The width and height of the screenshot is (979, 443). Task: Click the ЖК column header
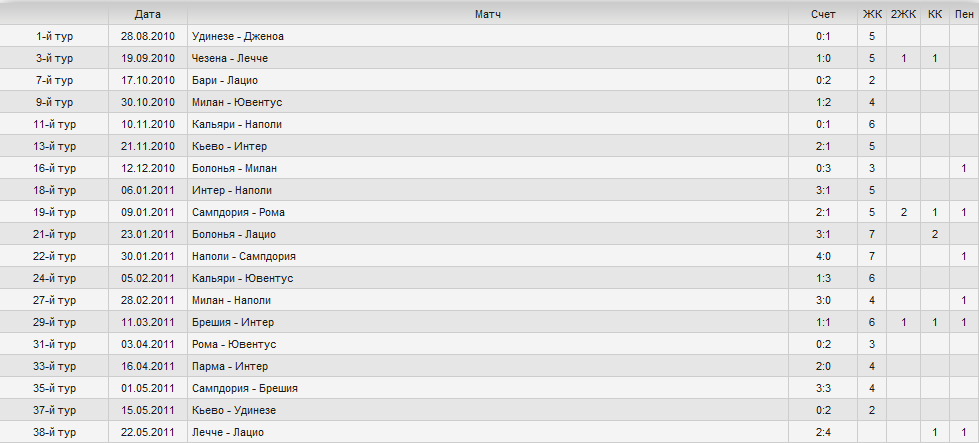pos(872,14)
